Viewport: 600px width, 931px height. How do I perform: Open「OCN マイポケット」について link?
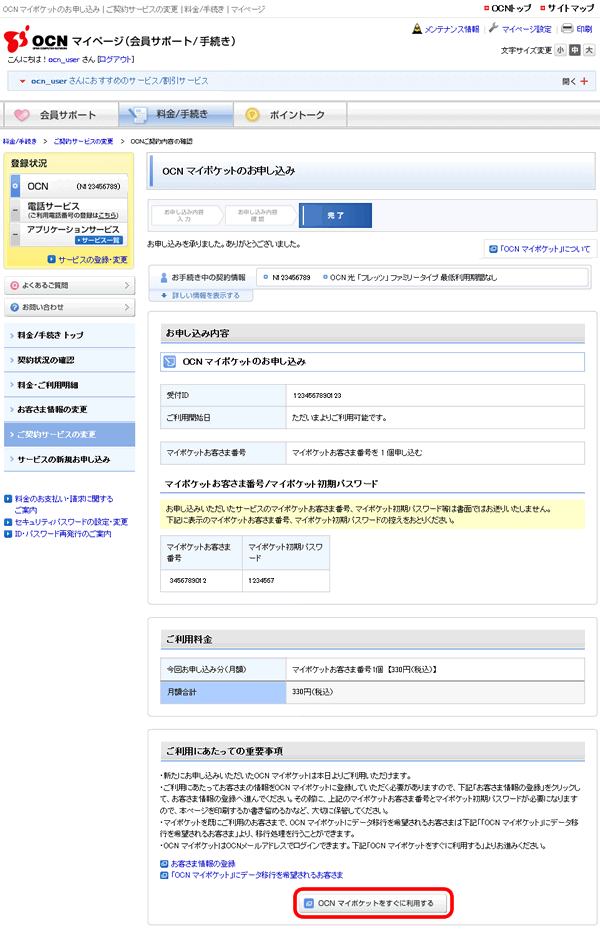tap(540, 249)
